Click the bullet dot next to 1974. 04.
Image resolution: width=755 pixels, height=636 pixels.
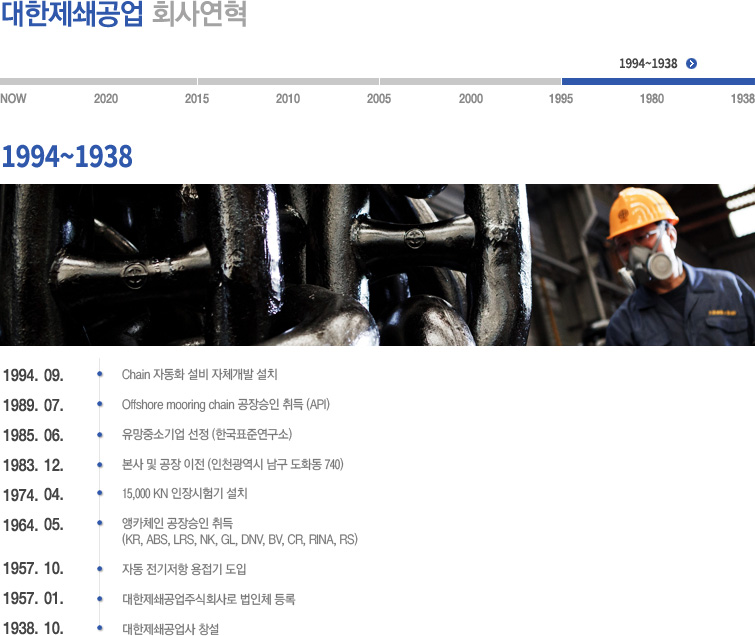99,493
